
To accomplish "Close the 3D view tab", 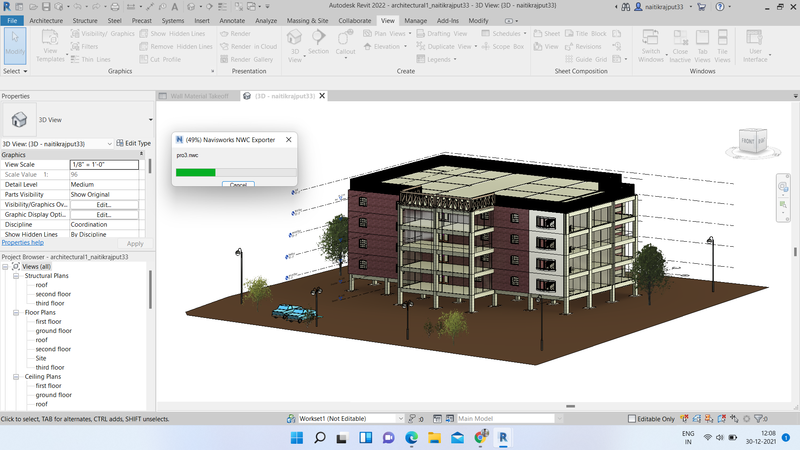I will [322, 96].
